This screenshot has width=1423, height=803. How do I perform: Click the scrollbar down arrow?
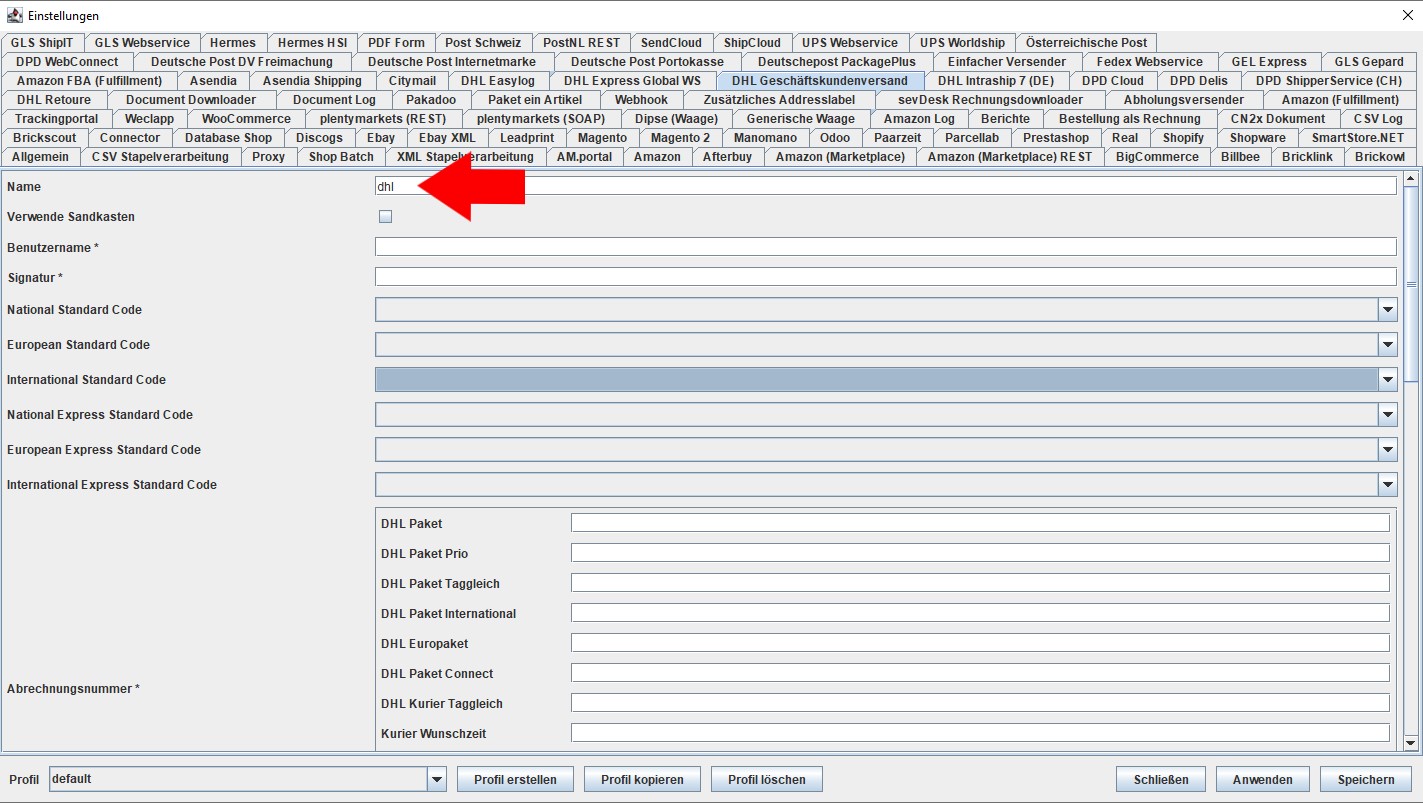[x=1411, y=743]
